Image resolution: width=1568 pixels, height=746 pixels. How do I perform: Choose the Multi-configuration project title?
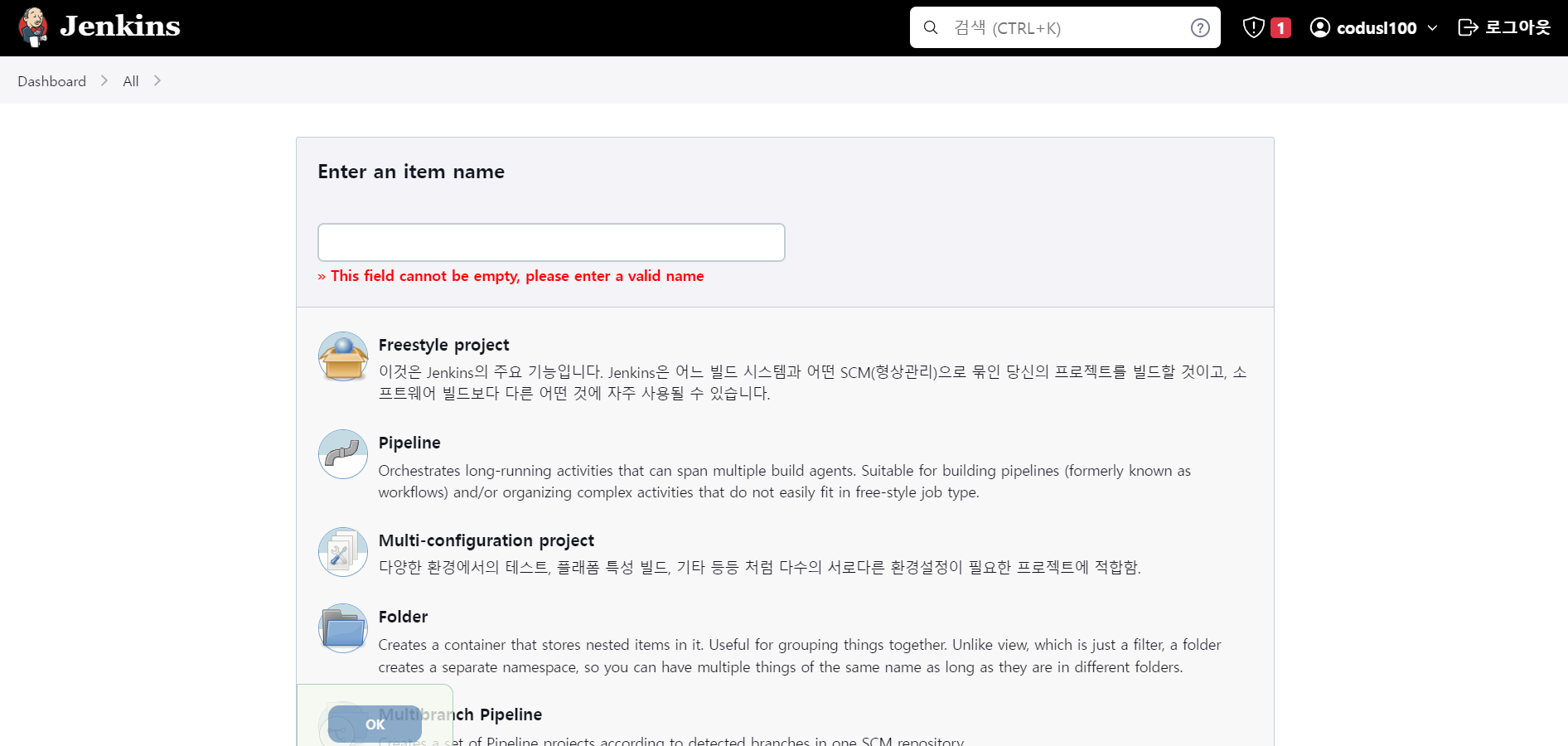click(486, 540)
